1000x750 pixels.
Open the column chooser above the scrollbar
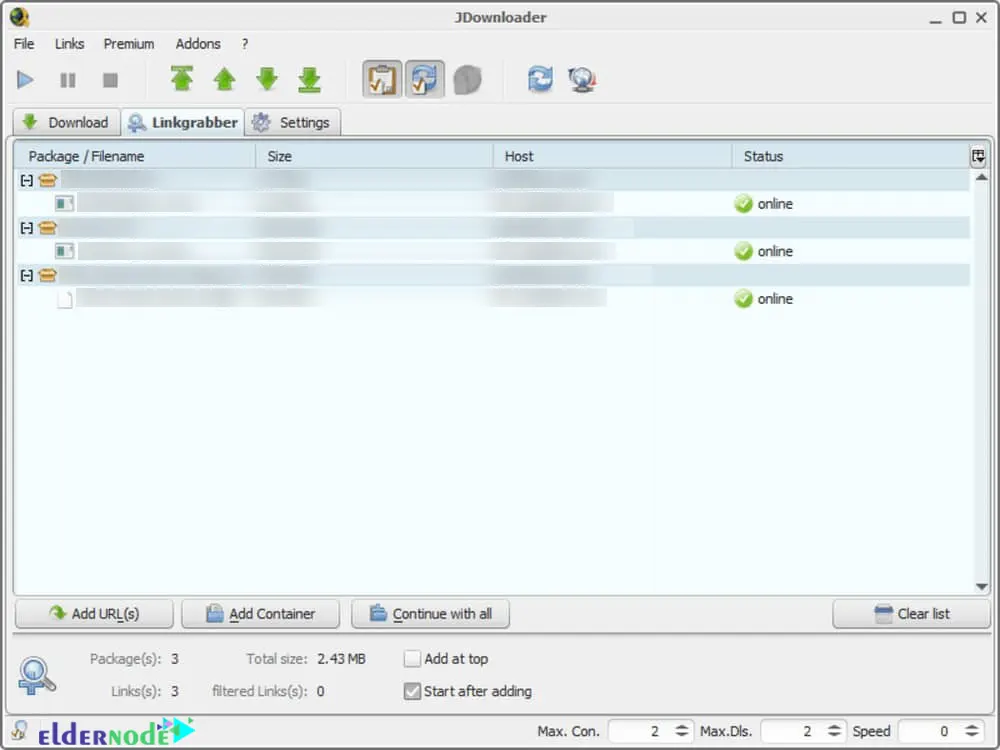tap(979, 156)
